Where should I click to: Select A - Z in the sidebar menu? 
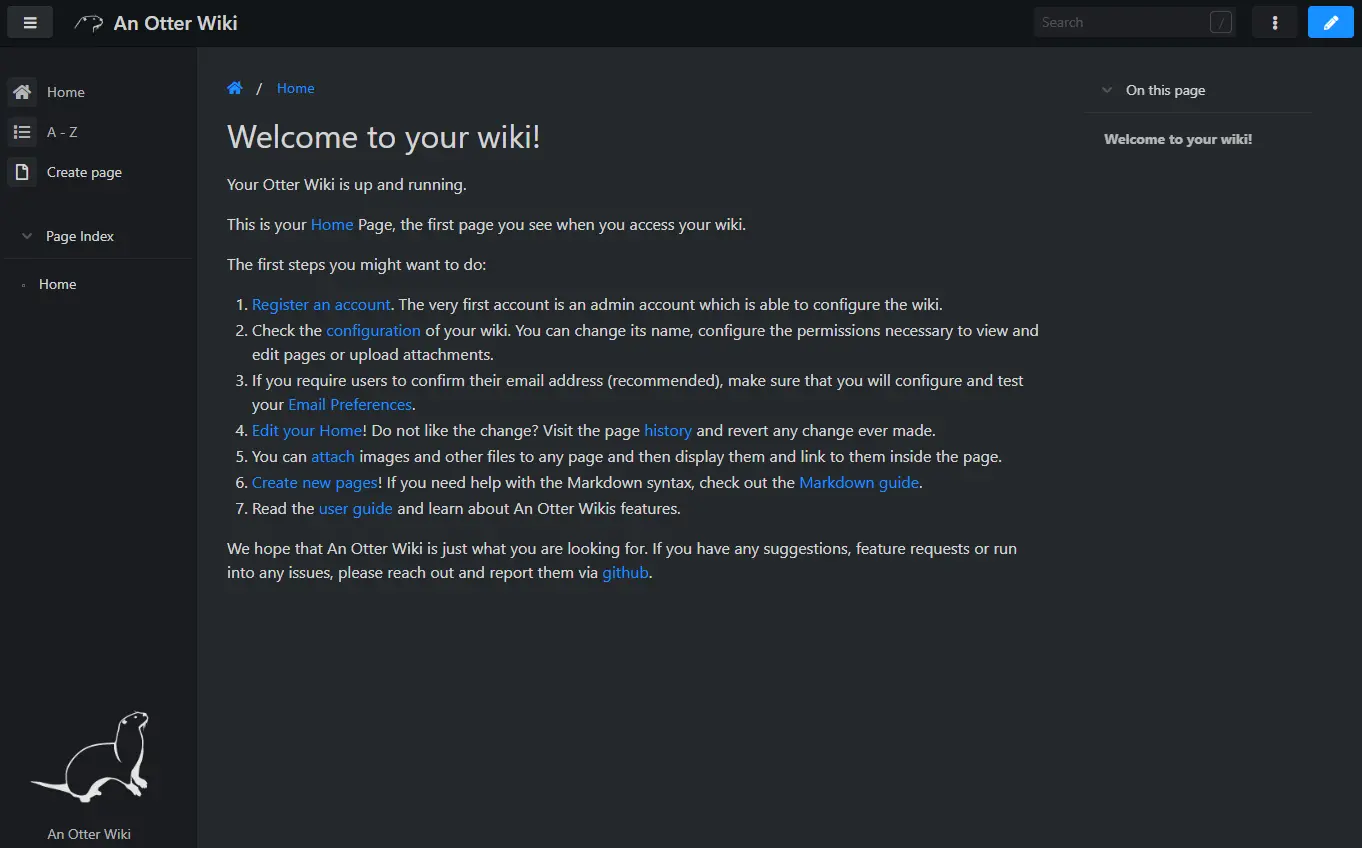pyautogui.click(x=61, y=131)
